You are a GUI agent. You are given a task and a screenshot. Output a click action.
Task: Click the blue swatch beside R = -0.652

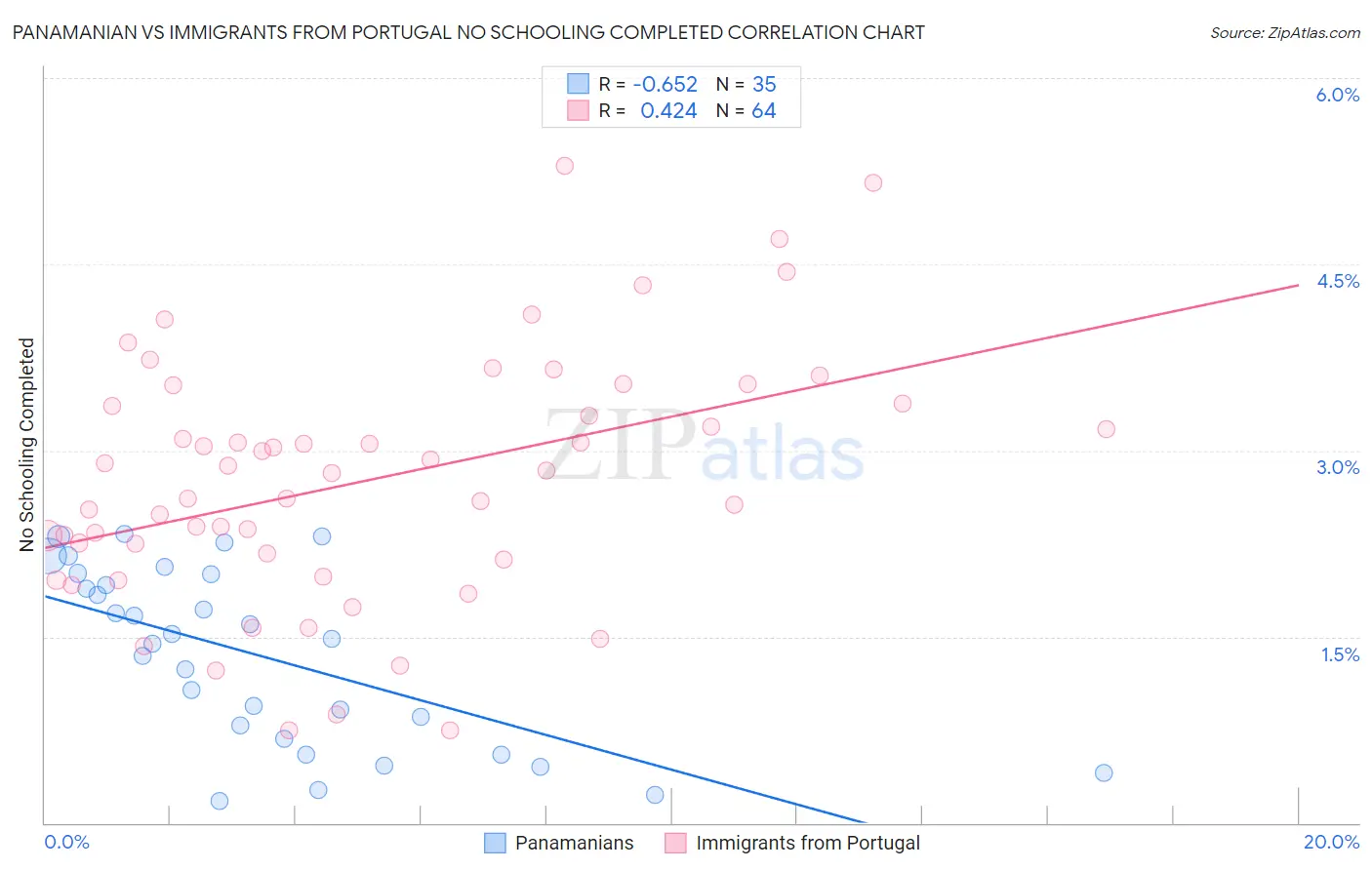point(578,84)
